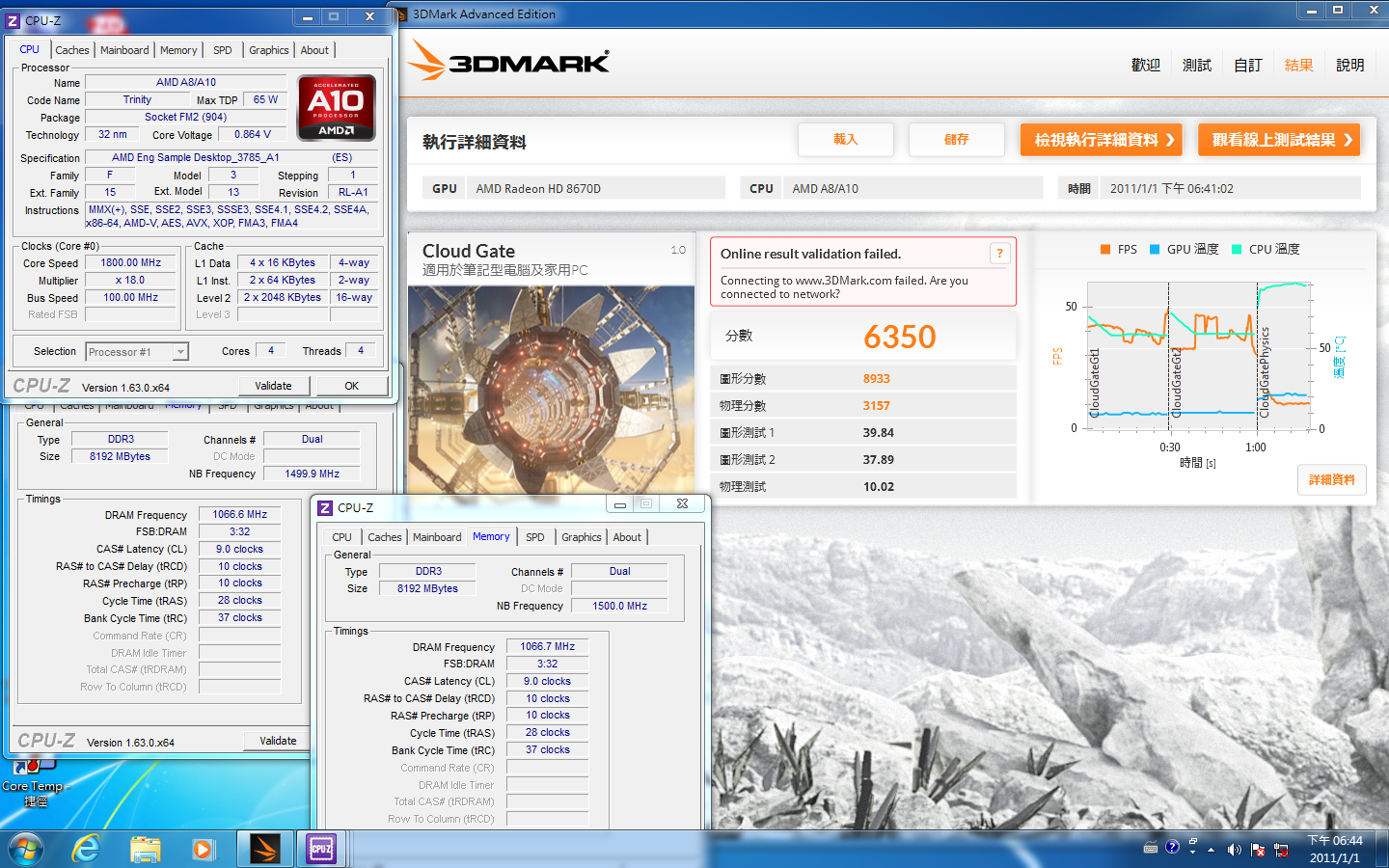Click the 載入 button in 3DMark
Screen dimensions: 1389x868
point(845,140)
